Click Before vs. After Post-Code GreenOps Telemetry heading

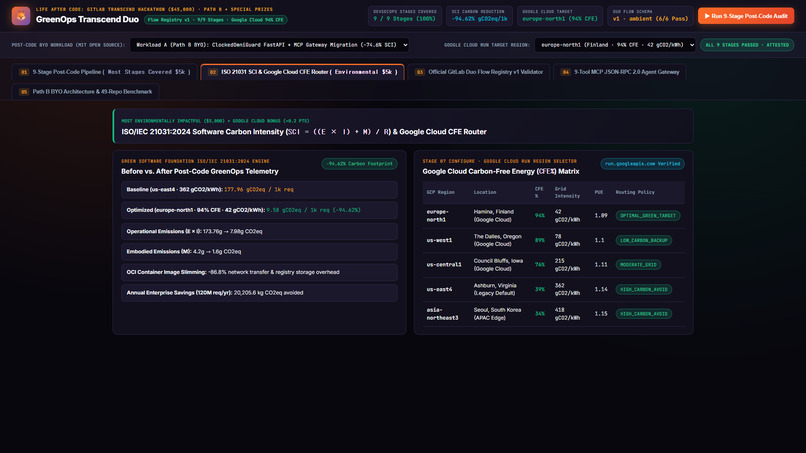199,171
